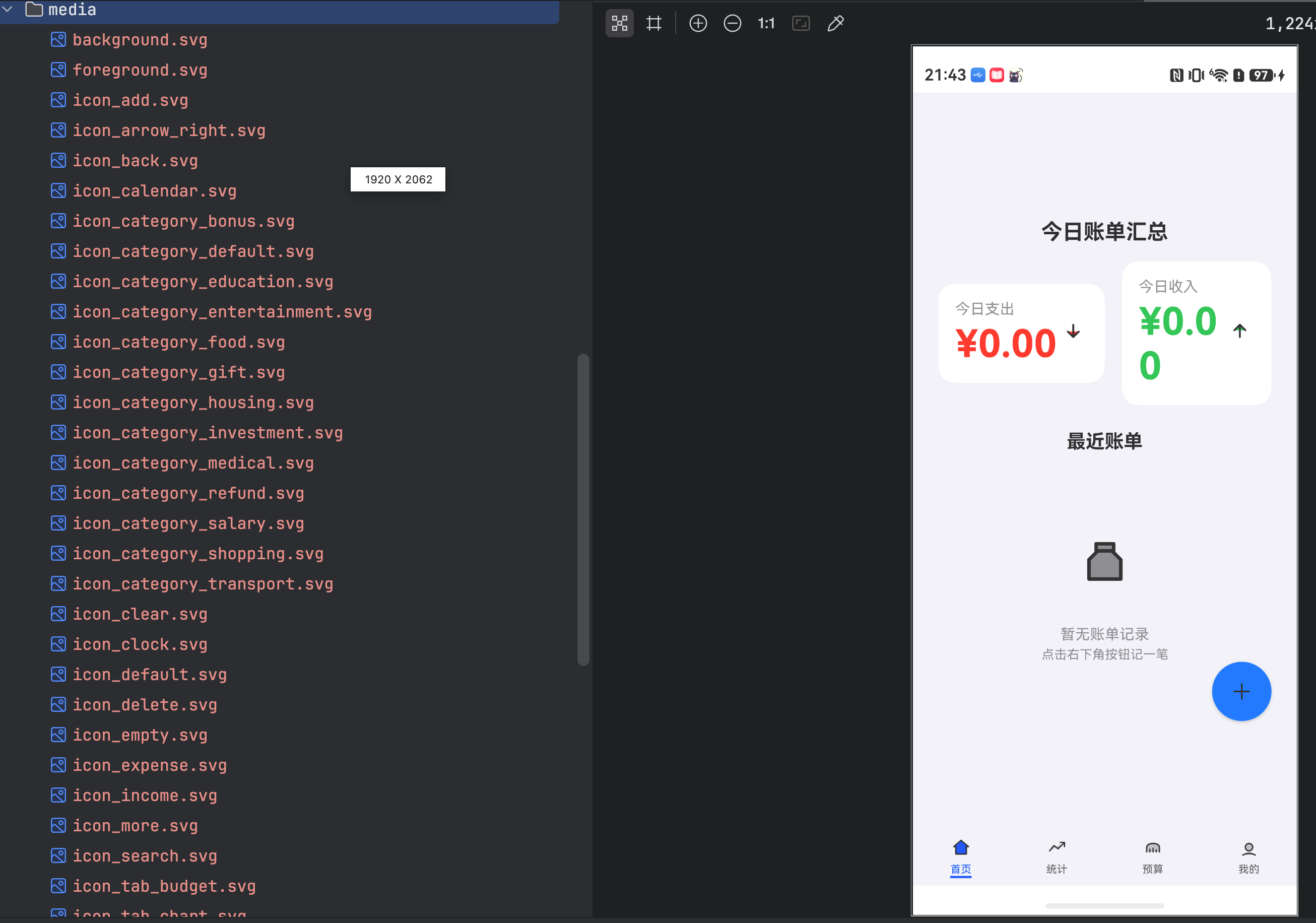Open icon_empty.svg
The image size is (1316, 923).
coord(139,735)
